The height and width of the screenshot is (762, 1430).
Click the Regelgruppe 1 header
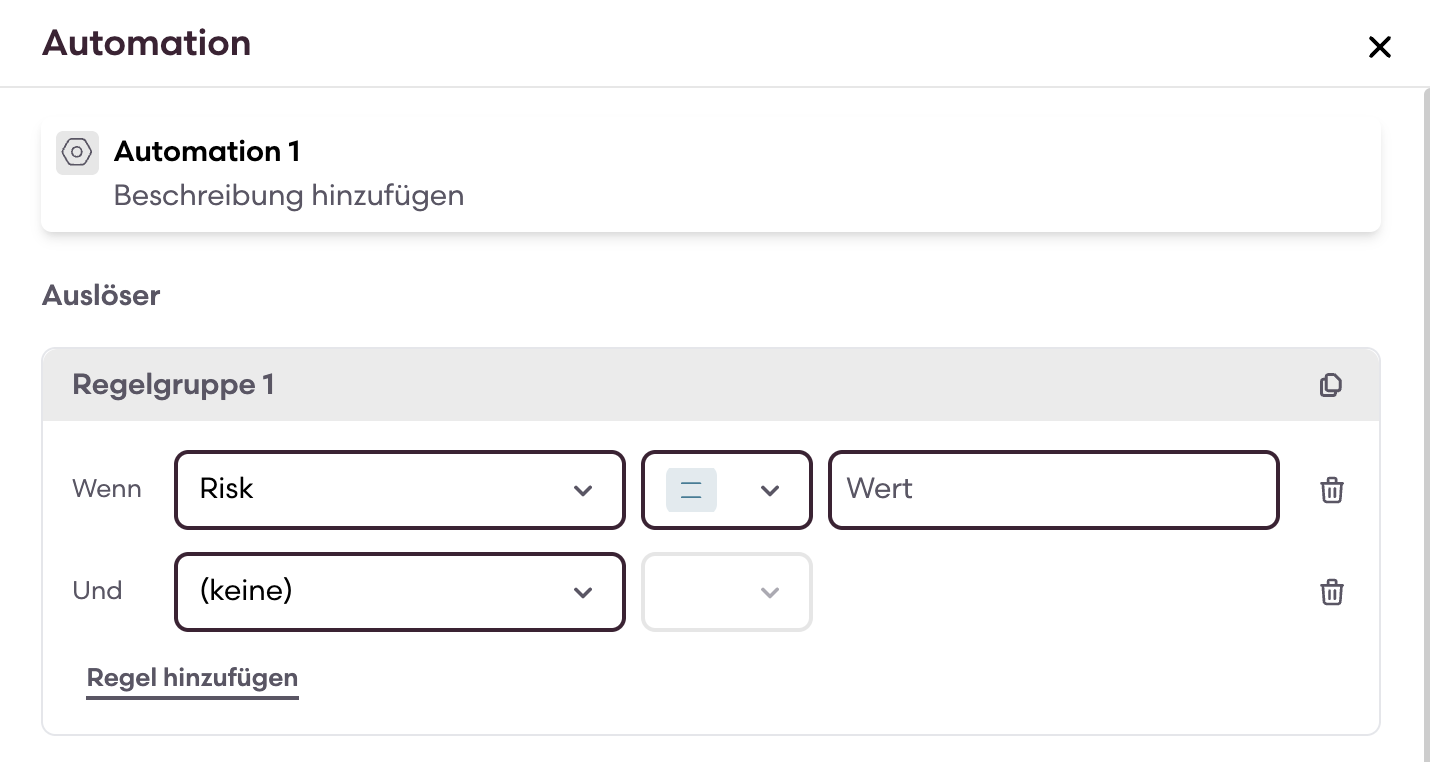(173, 385)
